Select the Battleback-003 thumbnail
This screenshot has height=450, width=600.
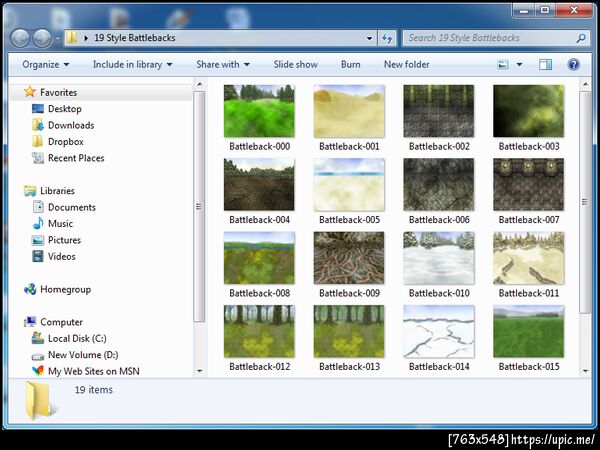click(528, 111)
